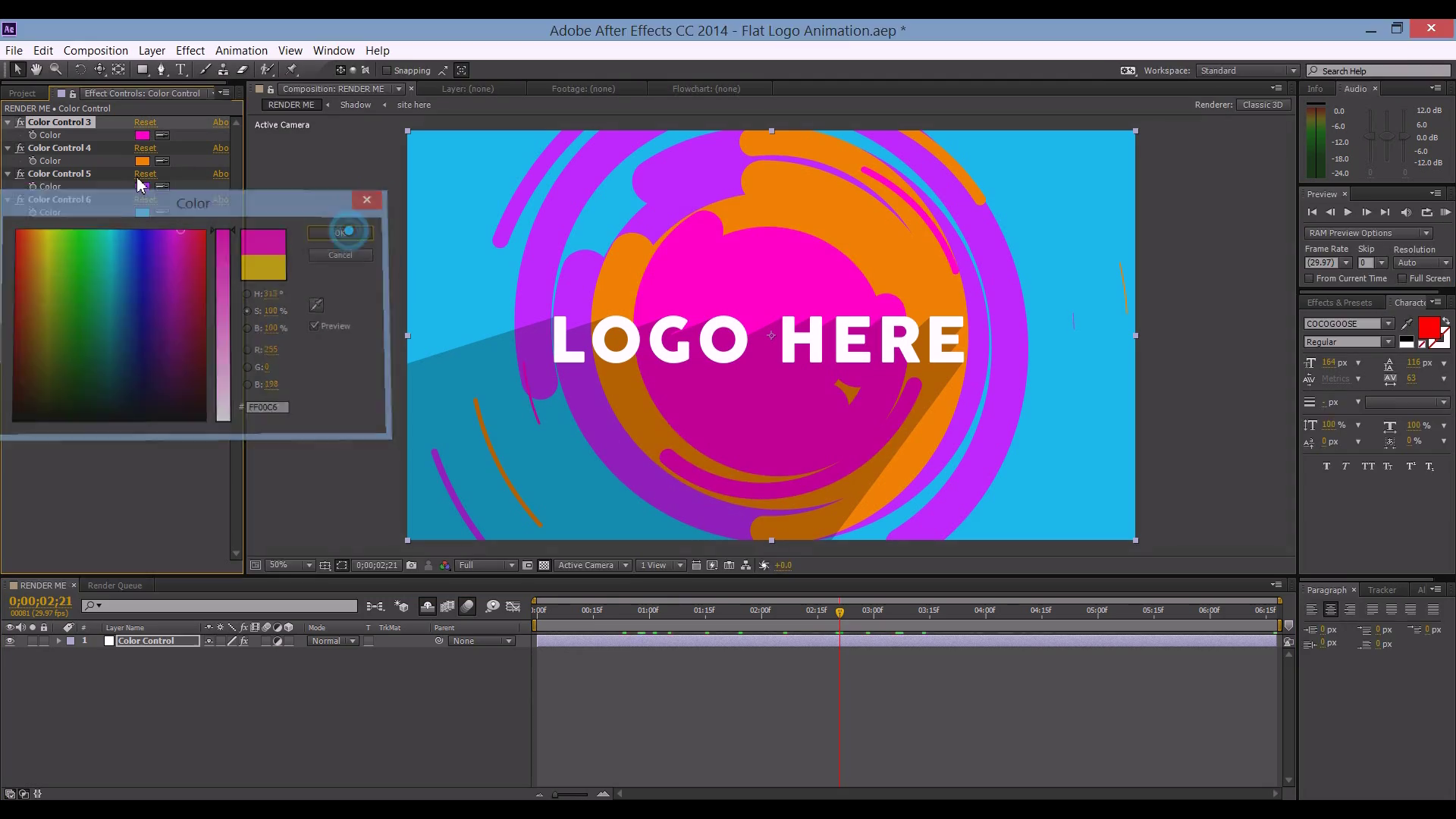Select the Zoom tool in toolbar

tap(55, 70)
